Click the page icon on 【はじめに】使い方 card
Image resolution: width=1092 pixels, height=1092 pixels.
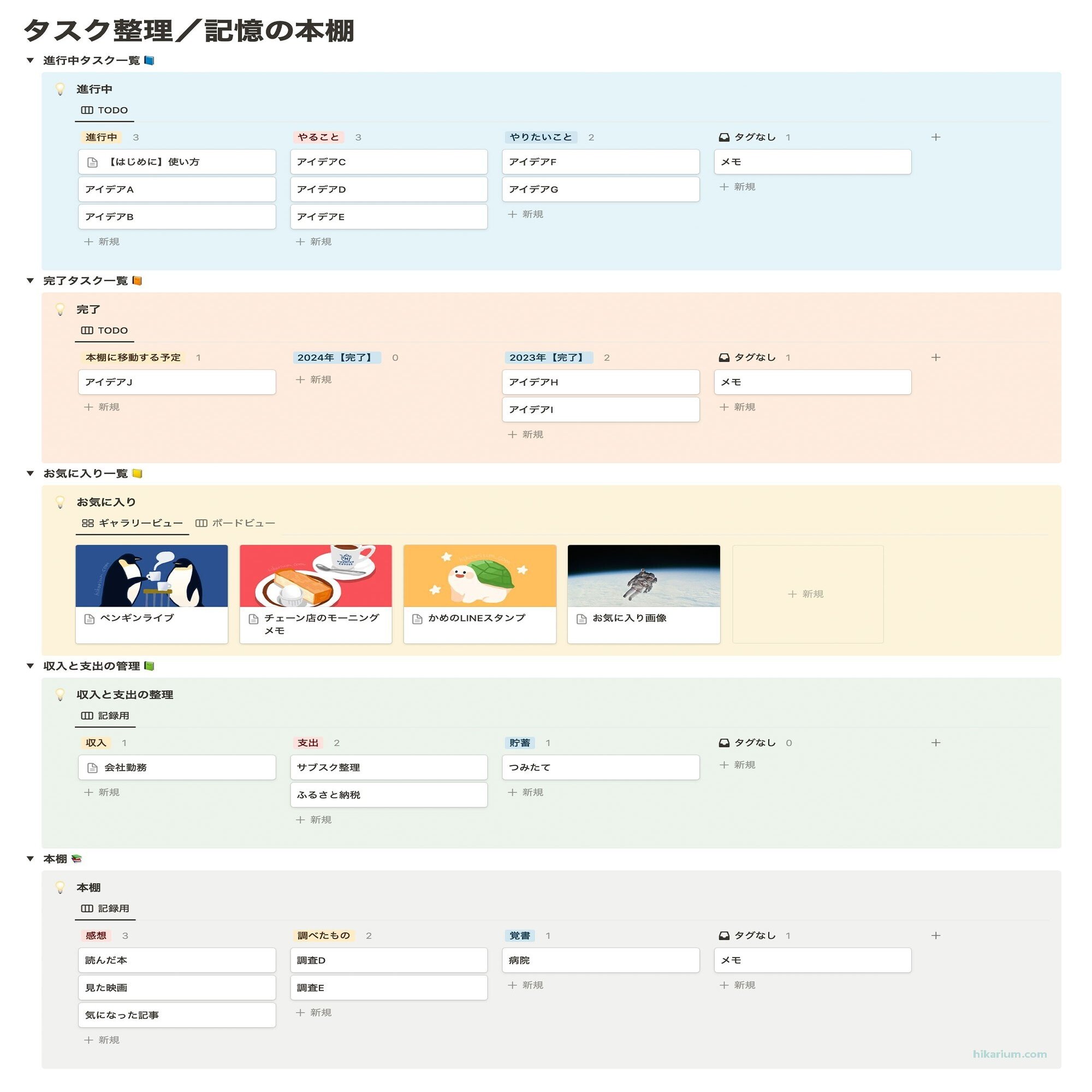[x=92, y=161]
